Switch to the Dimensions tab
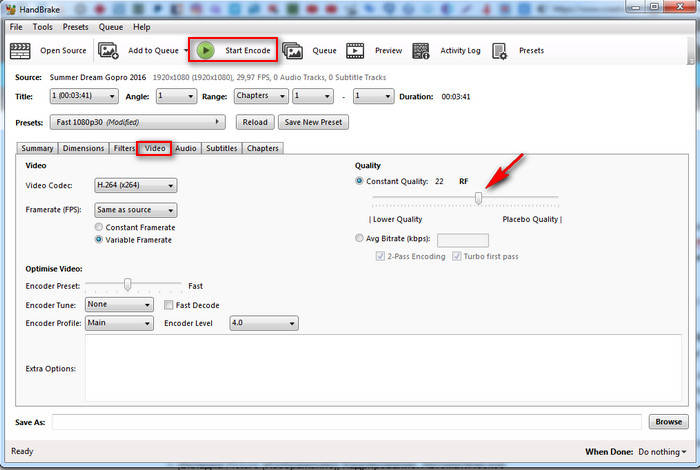Screen dimensions: 700x470 [83, 148]
